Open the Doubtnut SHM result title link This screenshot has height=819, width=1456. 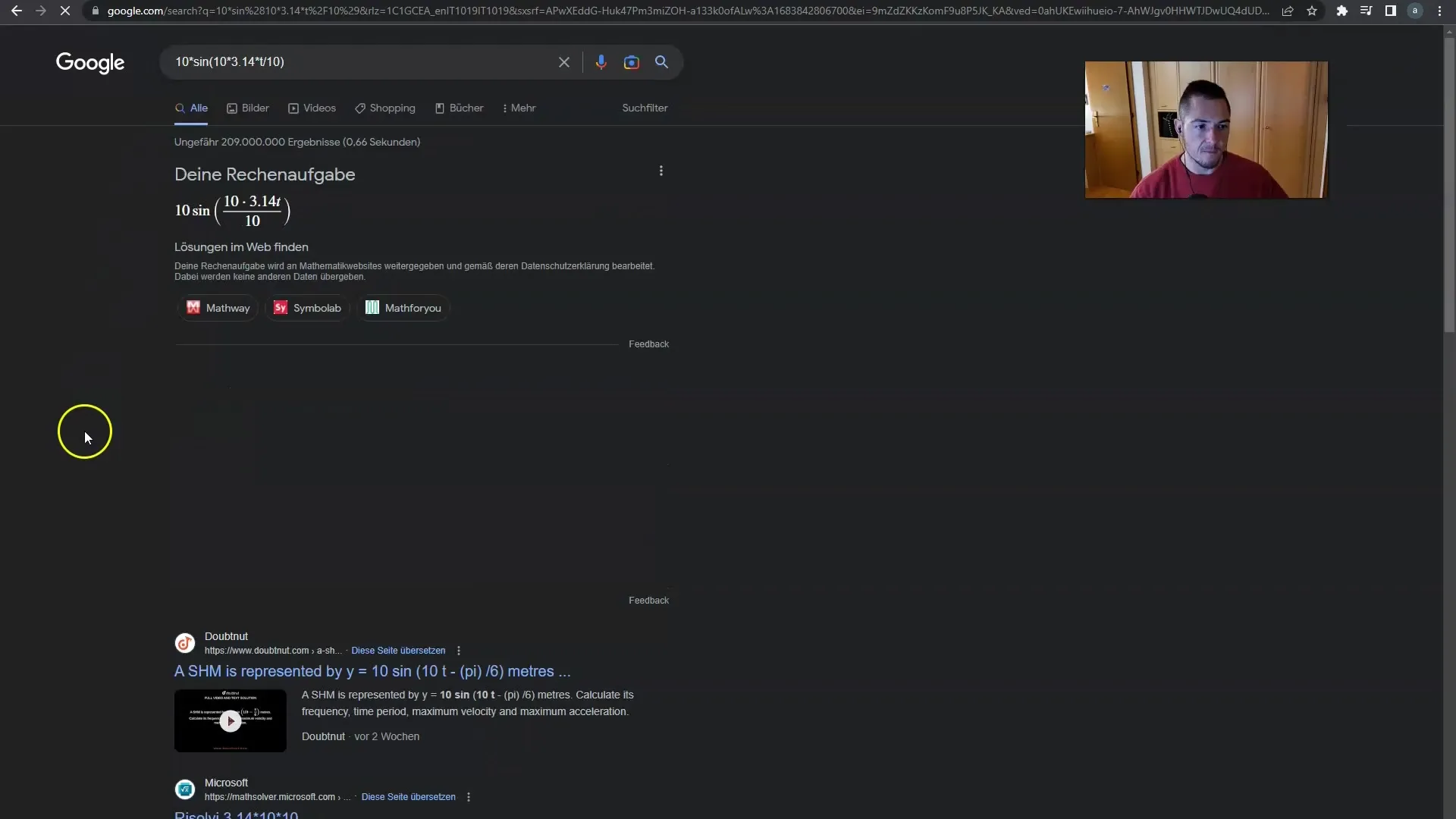372,672
